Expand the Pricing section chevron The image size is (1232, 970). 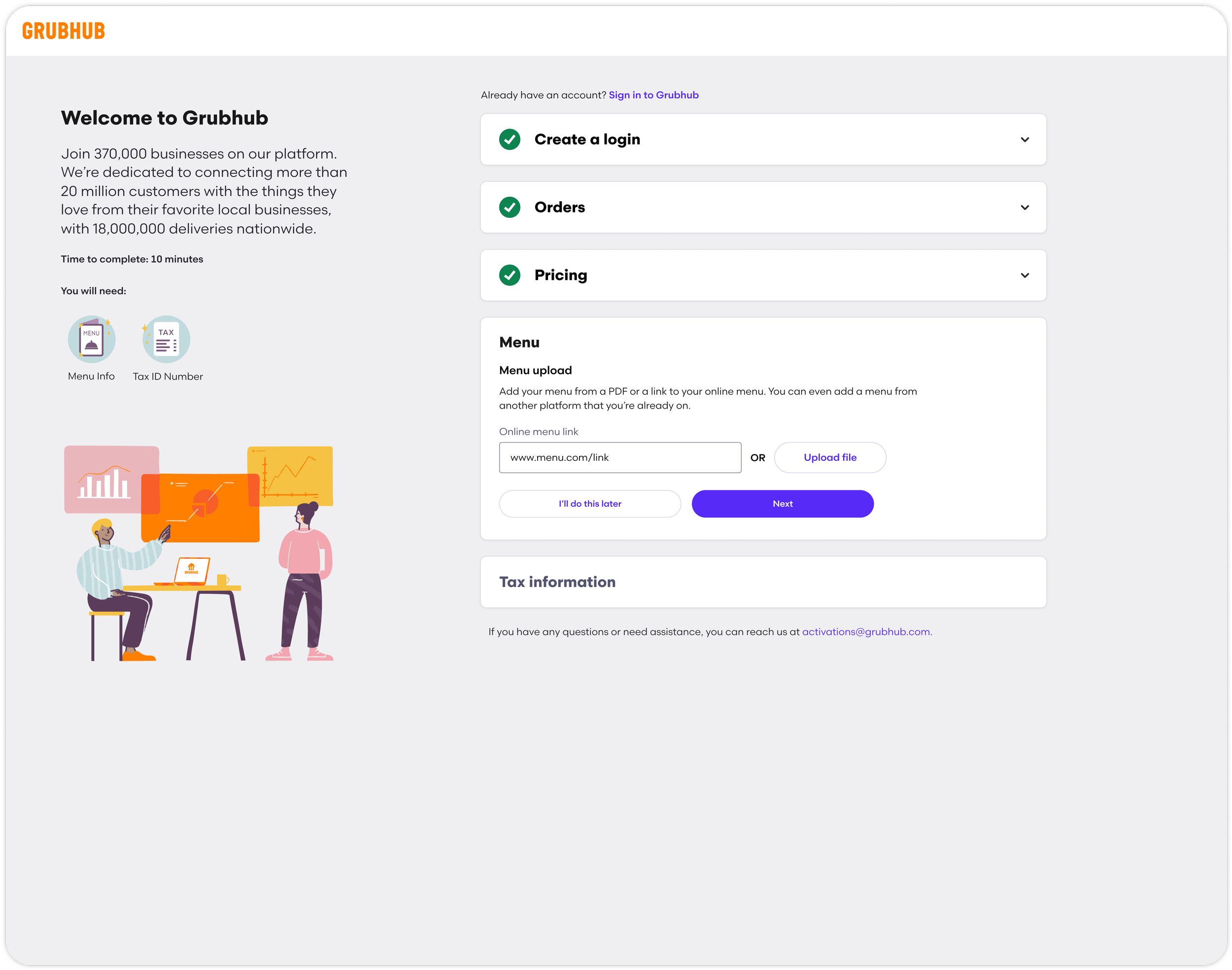tap(1024, 276)
